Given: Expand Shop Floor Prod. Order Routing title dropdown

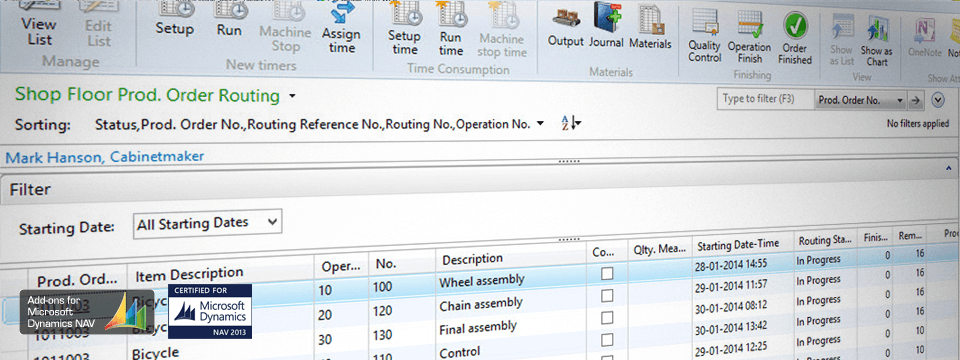Looking at the screenshot, I should click(x=292, y=96).
